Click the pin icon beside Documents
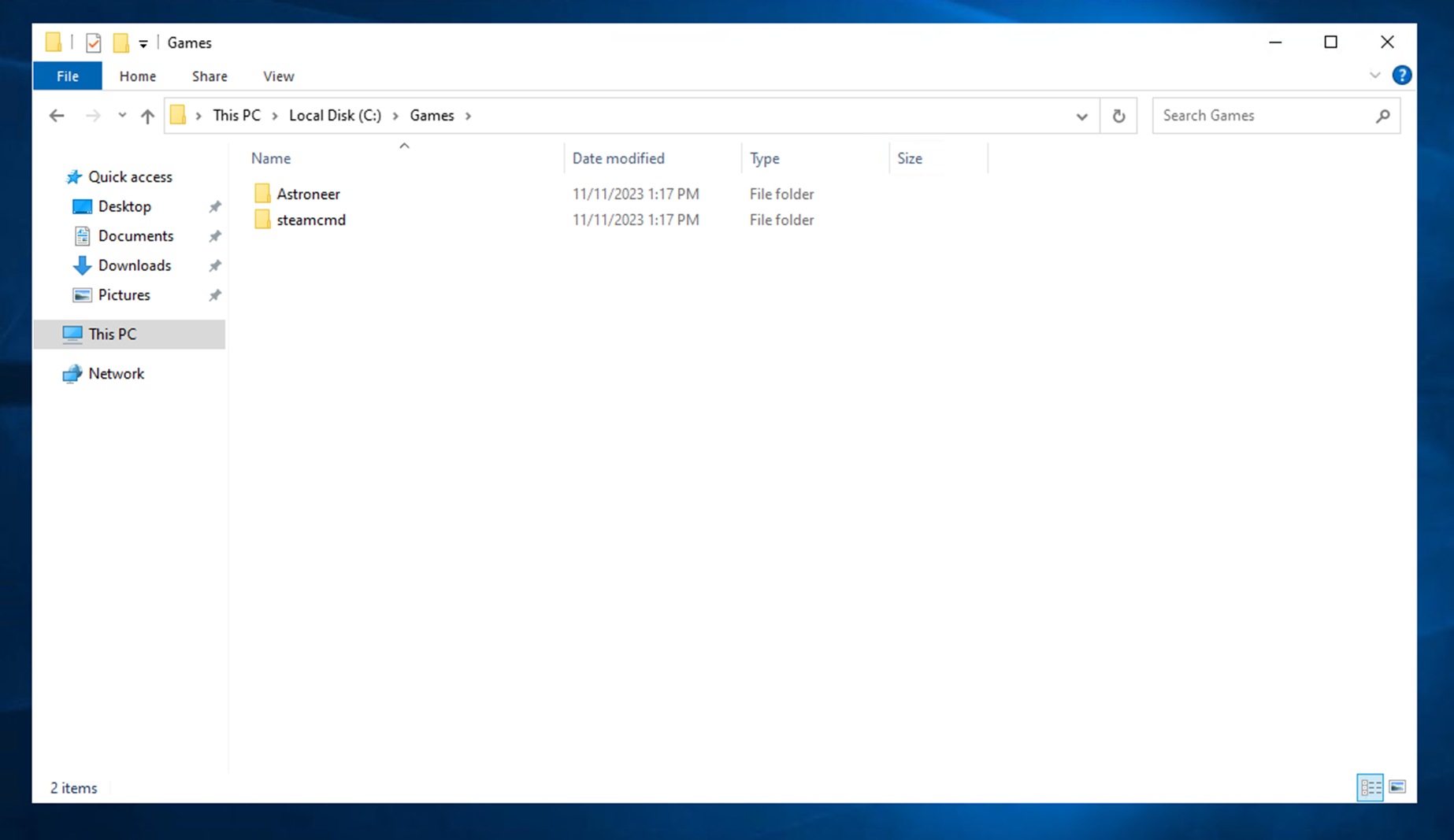Screen dimensions: 1454x840 (214, 236)
